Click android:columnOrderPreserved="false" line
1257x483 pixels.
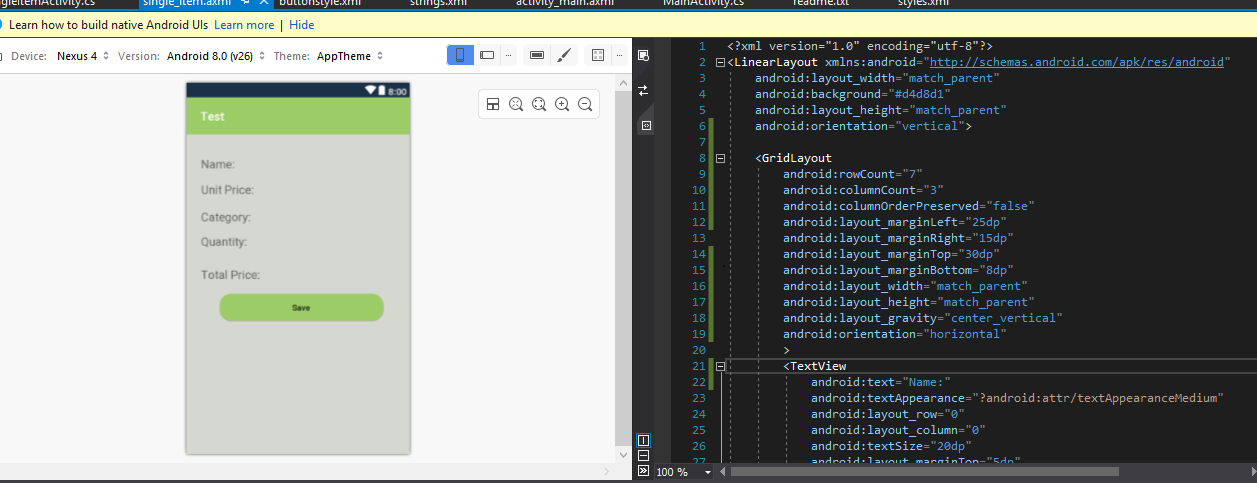pos(909,206)
